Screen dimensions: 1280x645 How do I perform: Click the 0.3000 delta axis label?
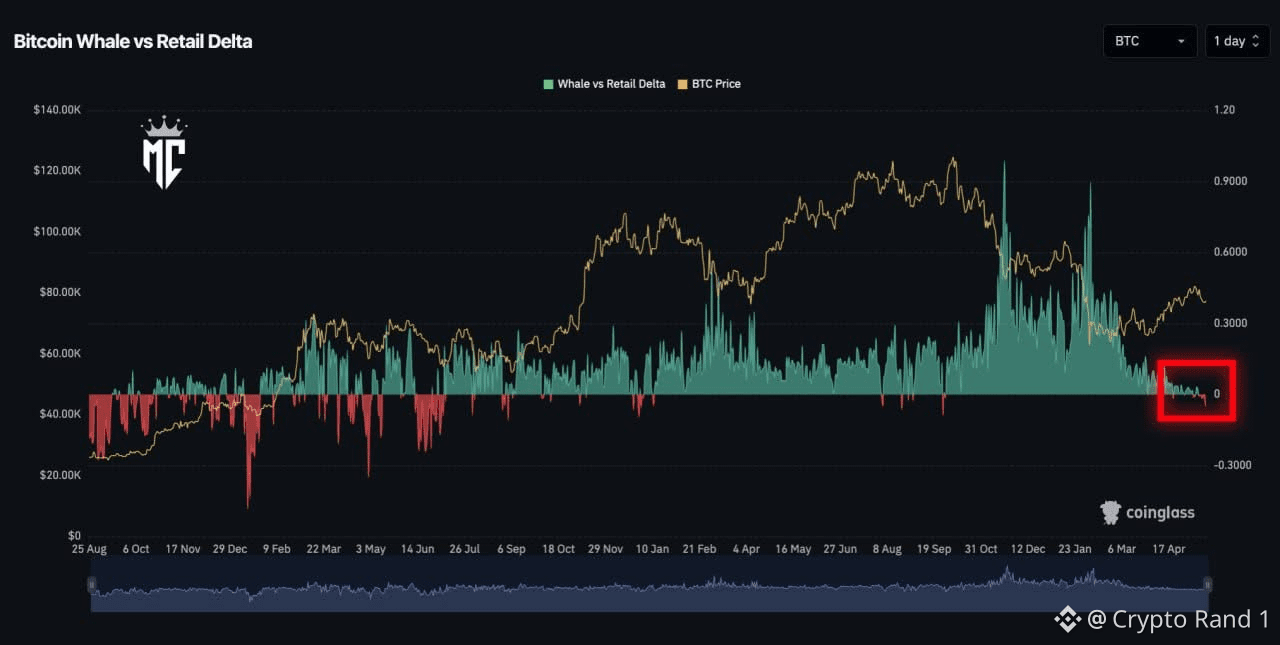tap(1230, 323)
